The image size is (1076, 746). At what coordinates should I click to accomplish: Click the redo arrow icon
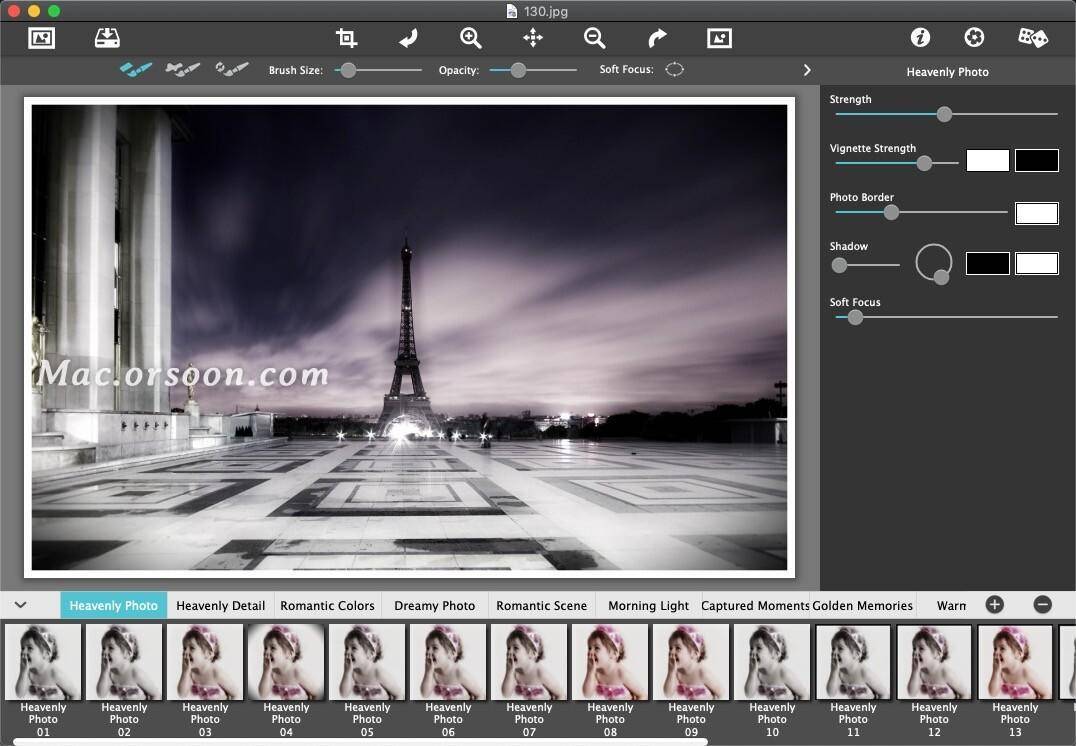coord(657,38)
